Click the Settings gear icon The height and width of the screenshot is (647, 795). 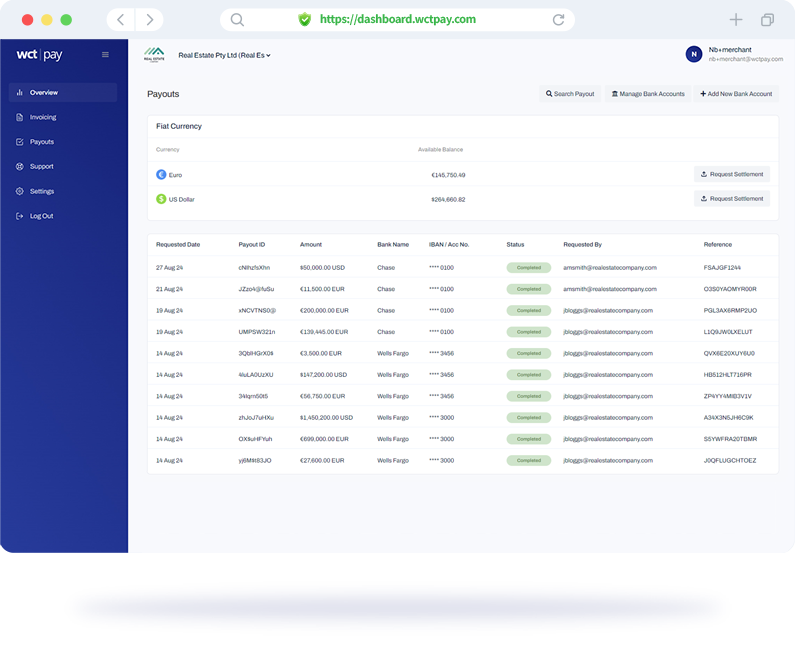pos(20,191)
